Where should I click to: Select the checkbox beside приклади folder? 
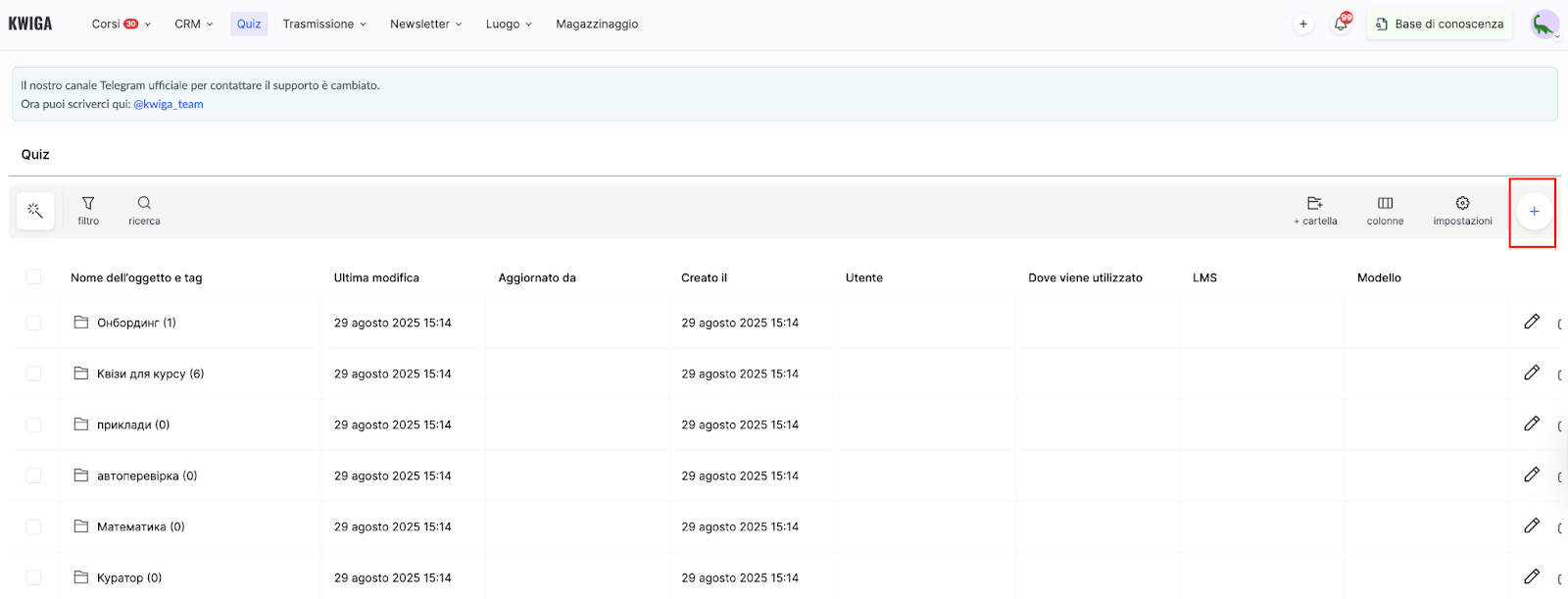click(33, 424)
